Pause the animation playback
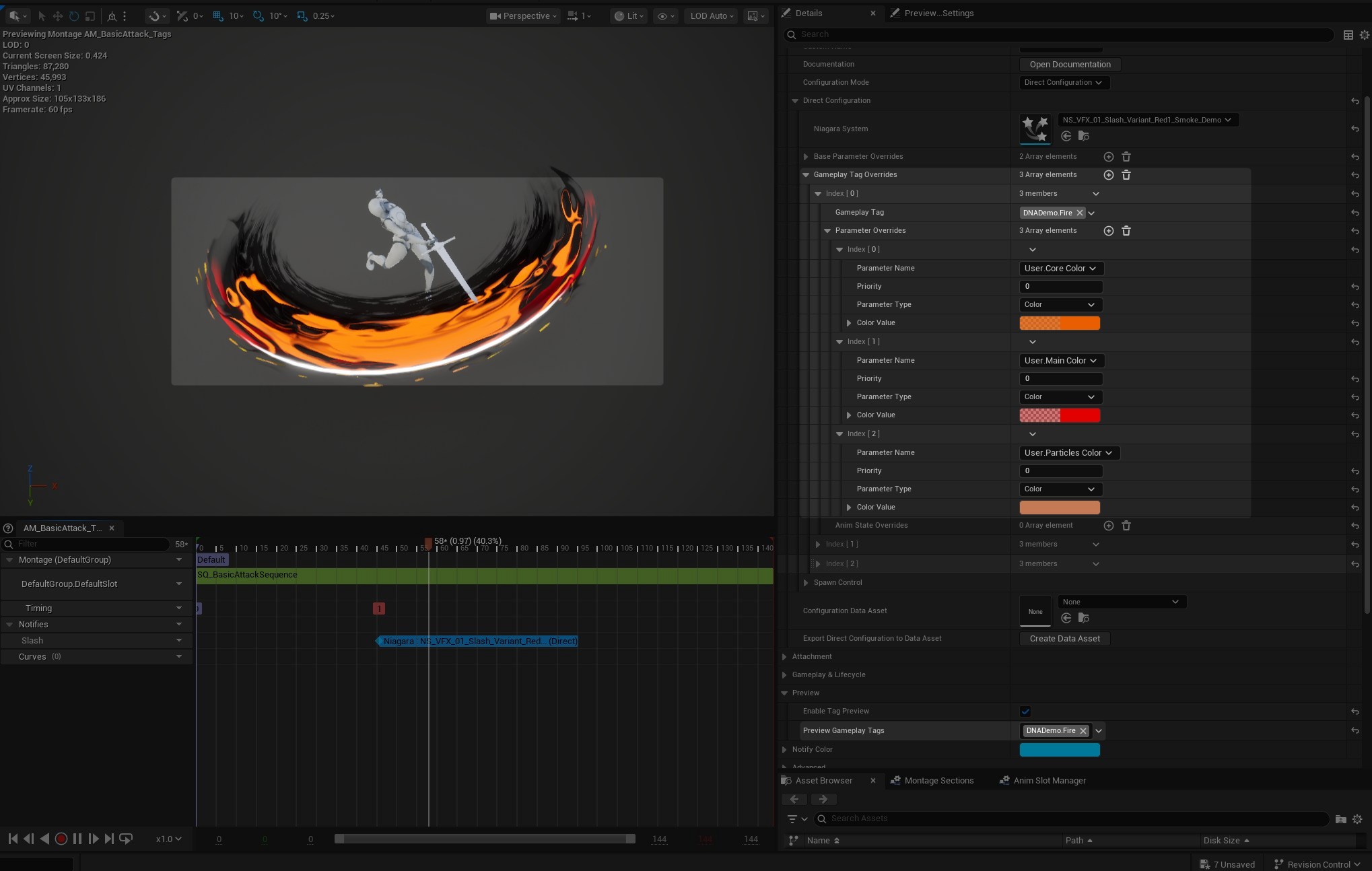 pos(77,839)
